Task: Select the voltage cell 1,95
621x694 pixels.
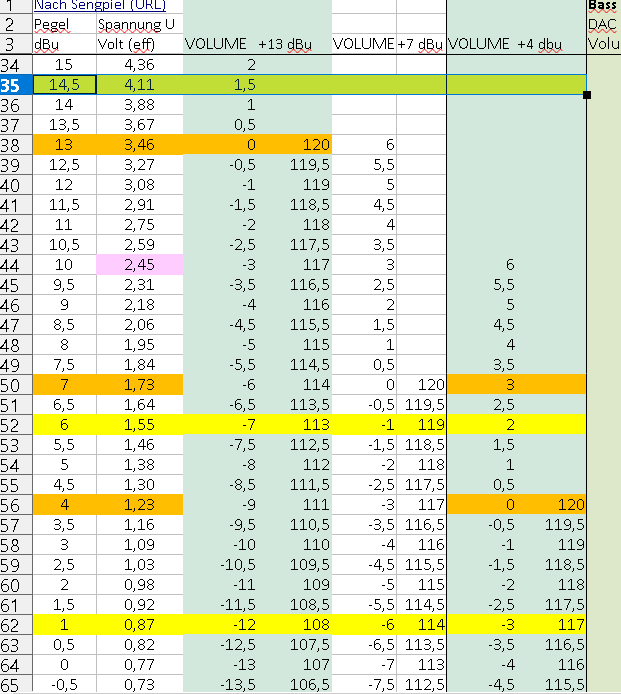Action: [139, 345]
